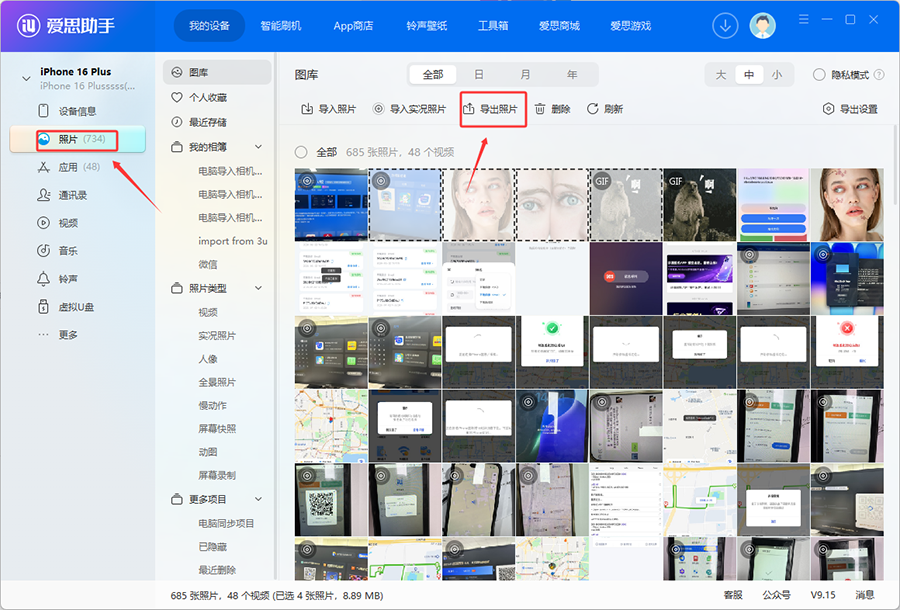Open 微信 album
This screenshot has width=900, height=610.
(x=208, y=265)
